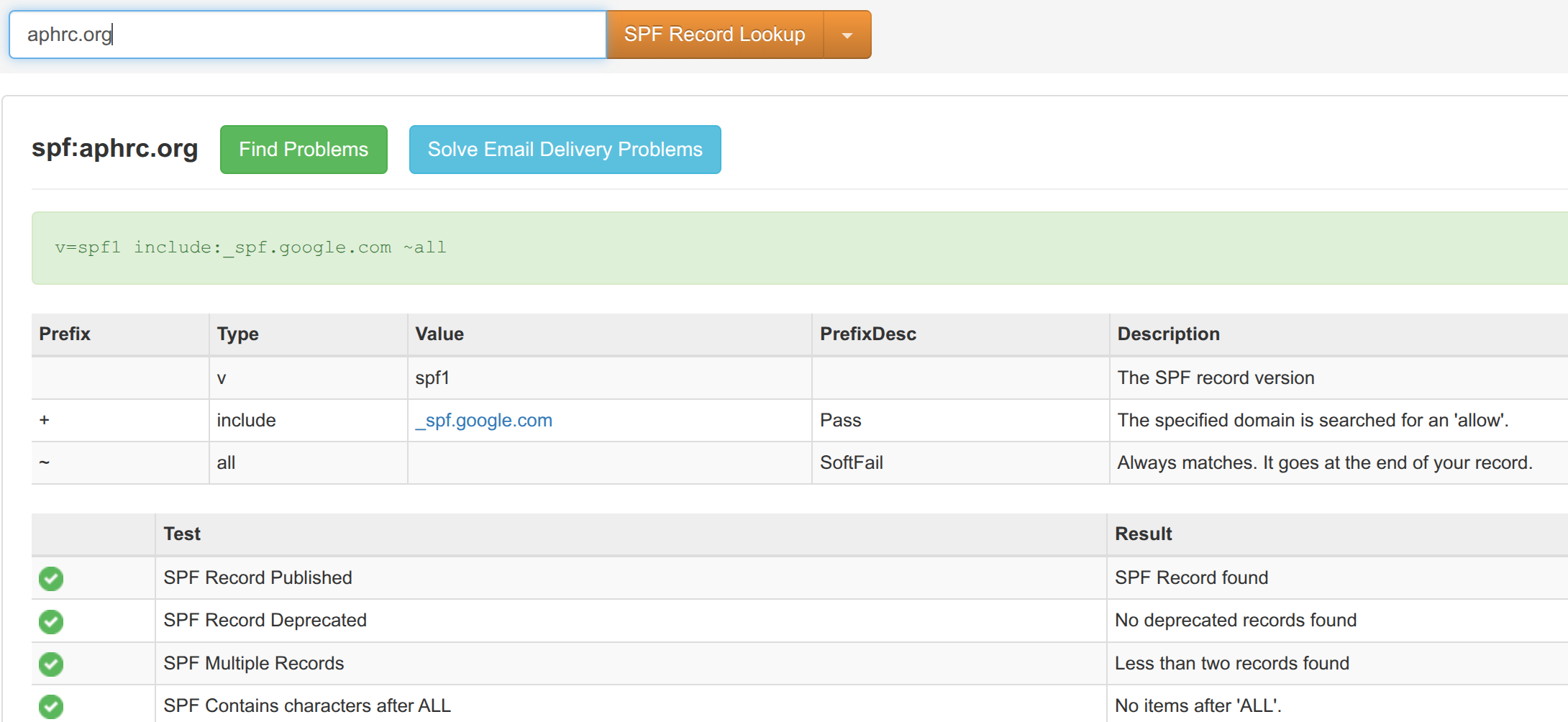
Task: Run the SPF Record Lookup
Action: click(714, 35)
